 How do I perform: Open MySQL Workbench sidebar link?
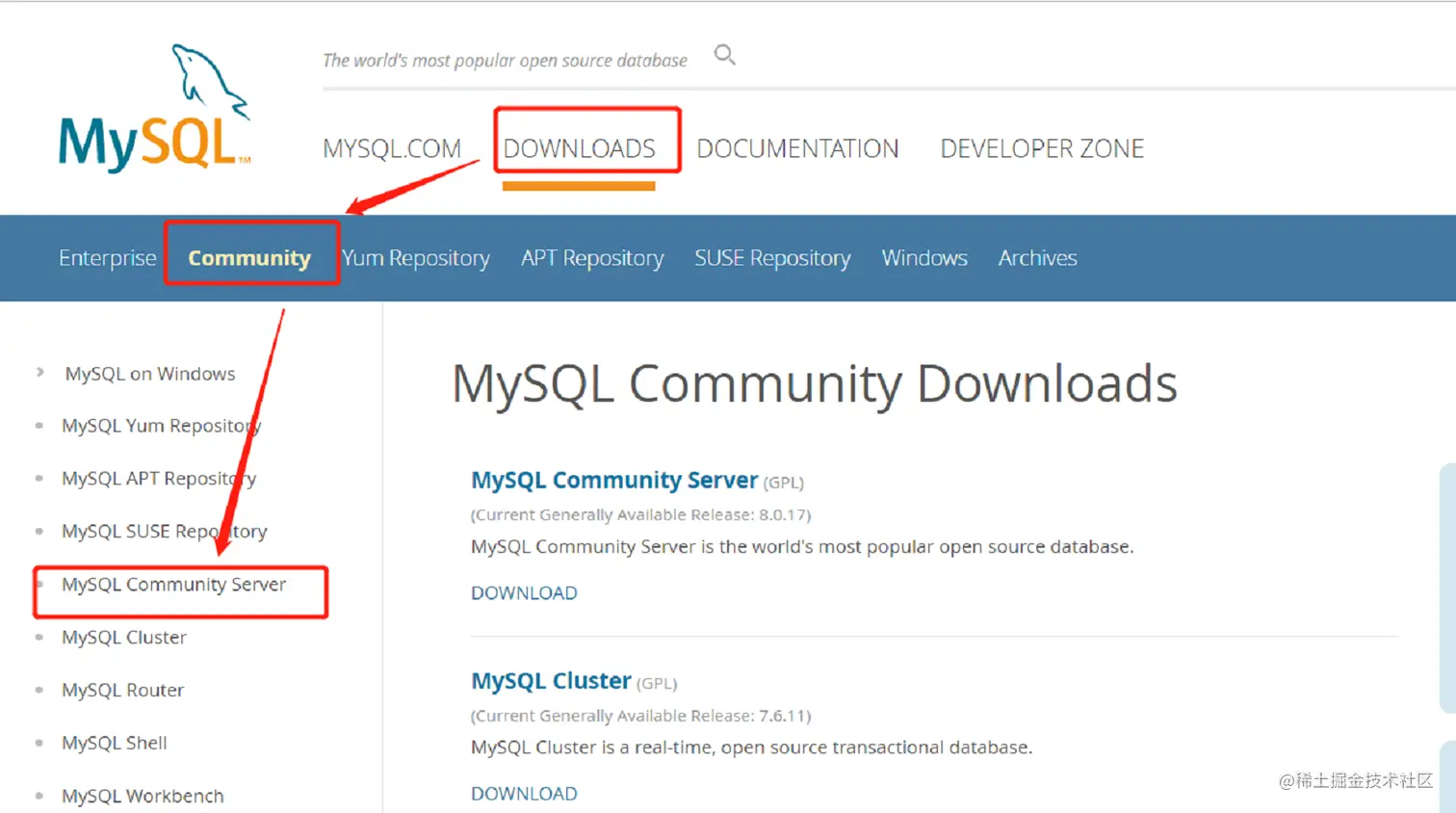143,796
